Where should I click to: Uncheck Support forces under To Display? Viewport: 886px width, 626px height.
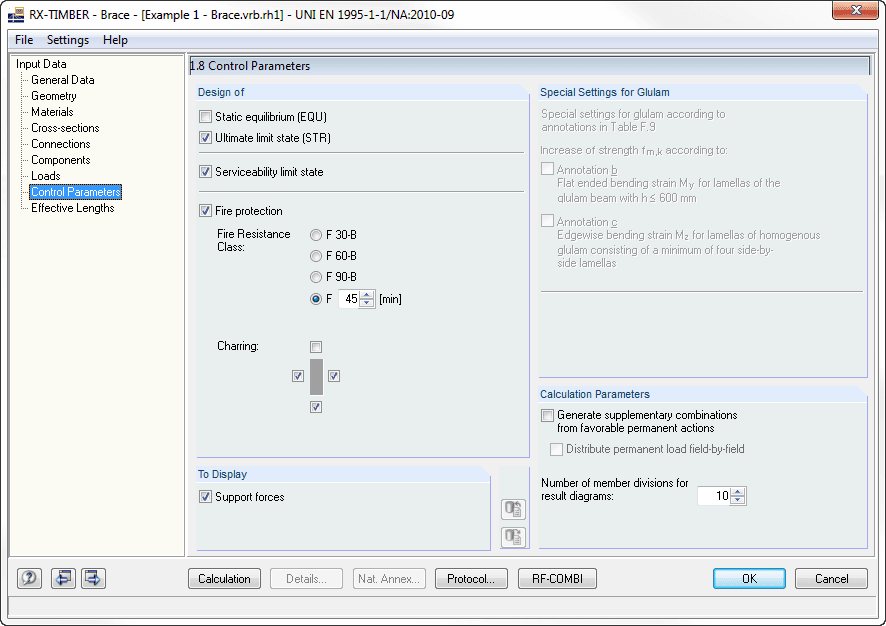205,496
